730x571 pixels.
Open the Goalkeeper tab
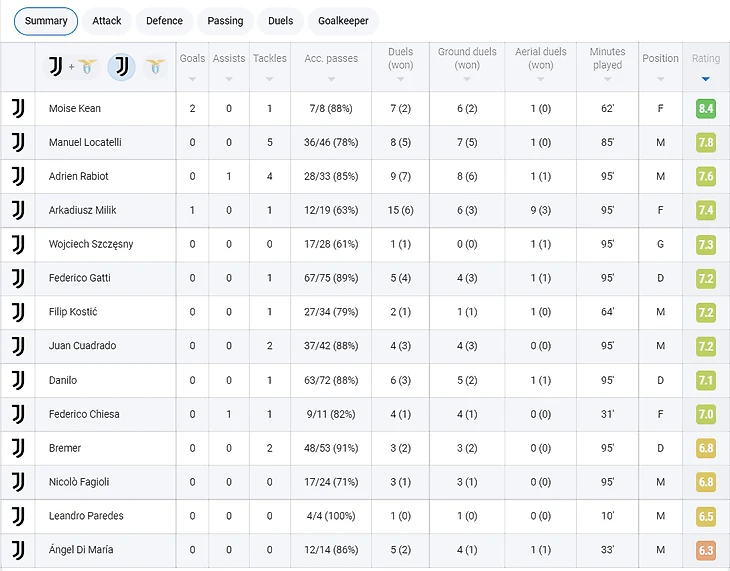[x=343, y=20]
